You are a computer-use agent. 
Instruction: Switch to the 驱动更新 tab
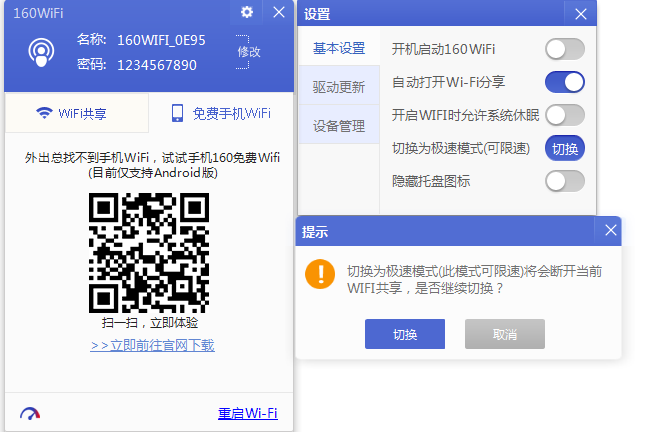click(x=338, y=87)
